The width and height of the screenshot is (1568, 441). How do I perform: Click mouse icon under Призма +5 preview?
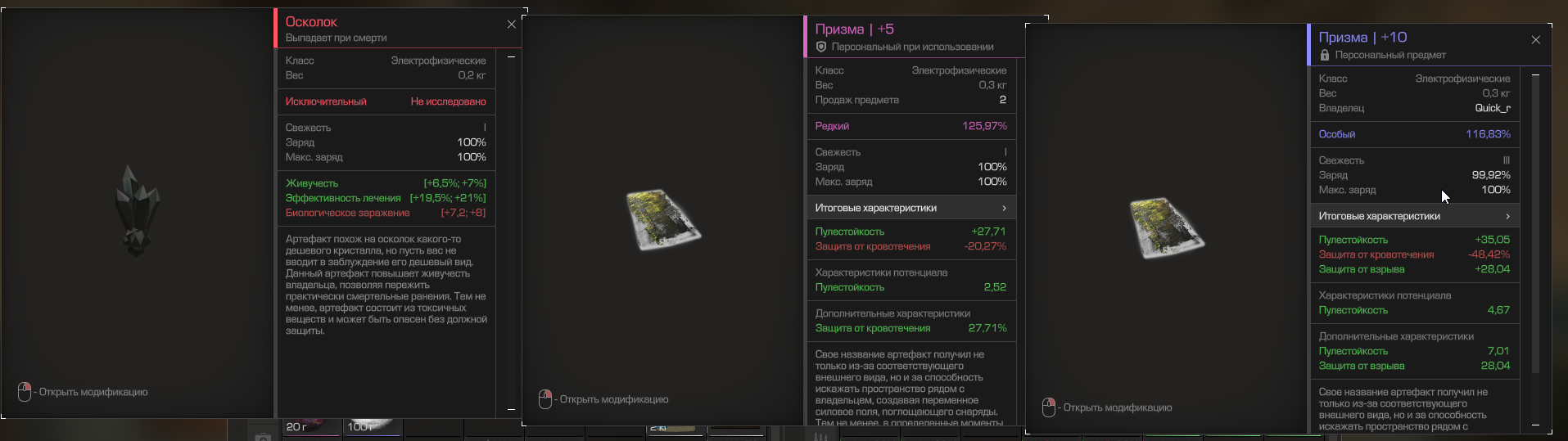(x=545, y=399)
